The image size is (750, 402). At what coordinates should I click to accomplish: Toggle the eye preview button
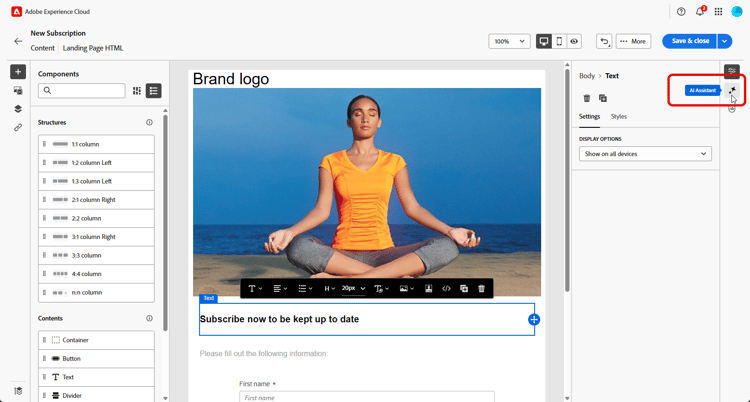(x=574, y=41)
